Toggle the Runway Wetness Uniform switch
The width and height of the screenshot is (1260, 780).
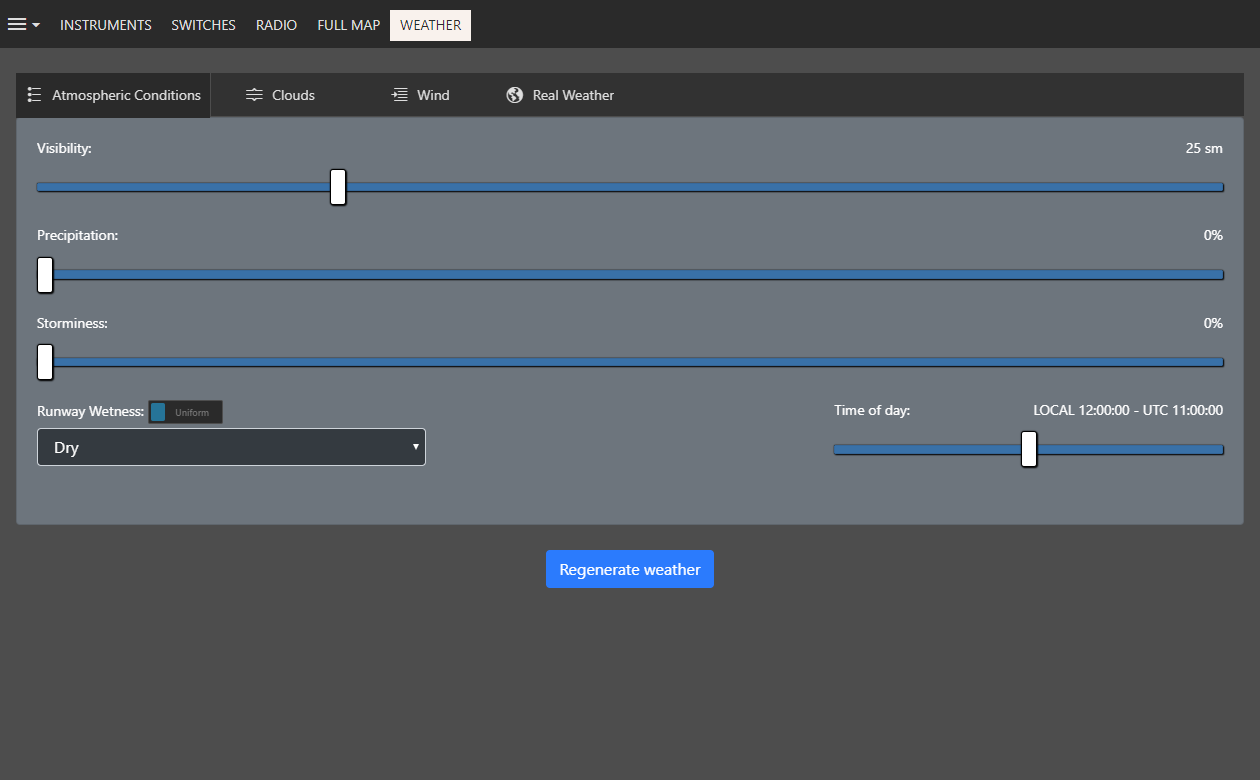click(186, 412)
